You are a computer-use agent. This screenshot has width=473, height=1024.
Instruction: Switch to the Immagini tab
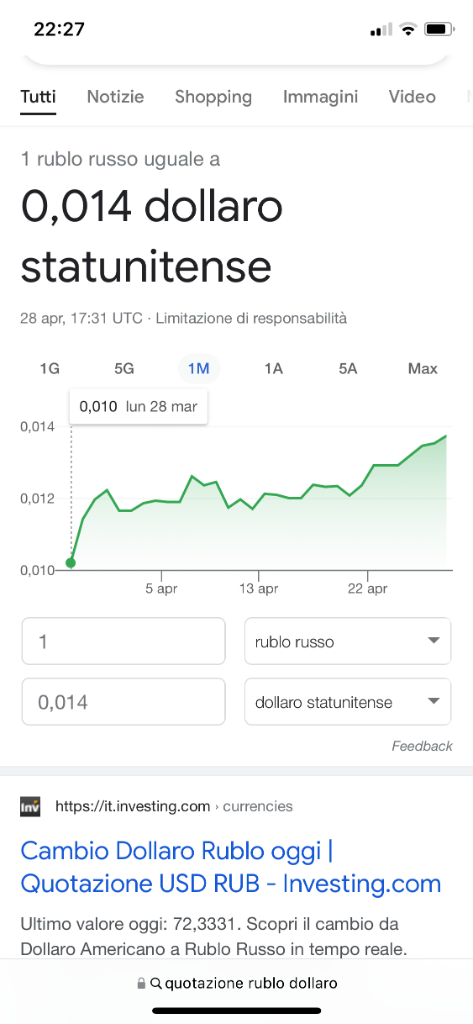point(320,97)
